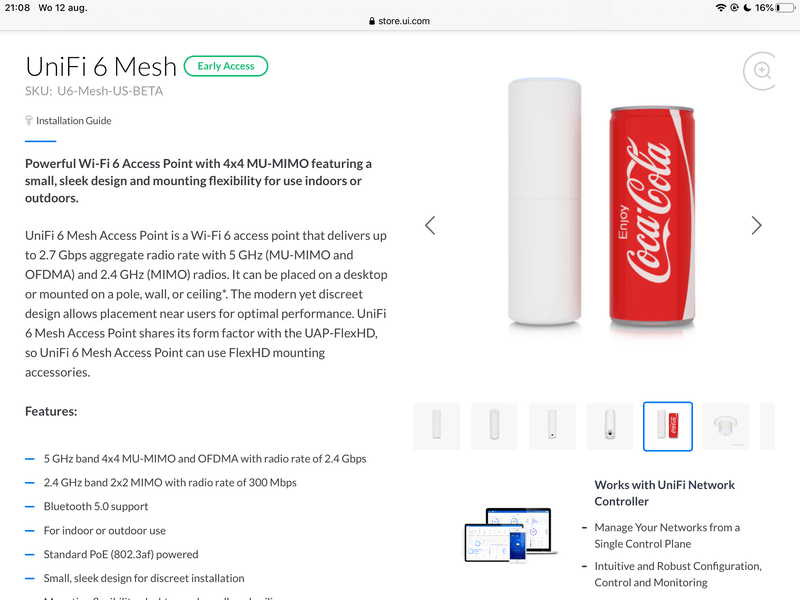Select the ceiling mount accessory thumbnail

coord(725,426)
